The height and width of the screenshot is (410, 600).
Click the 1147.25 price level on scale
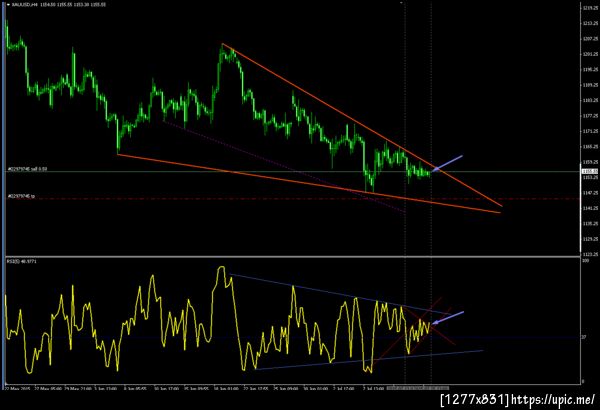pos(591,193)
